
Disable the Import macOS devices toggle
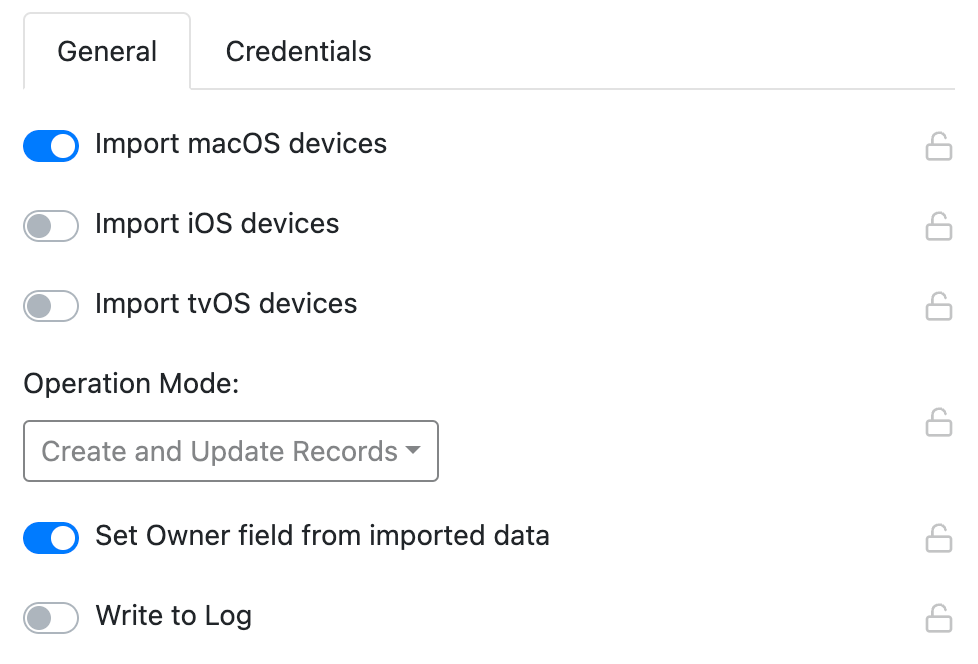click(51, 146)
